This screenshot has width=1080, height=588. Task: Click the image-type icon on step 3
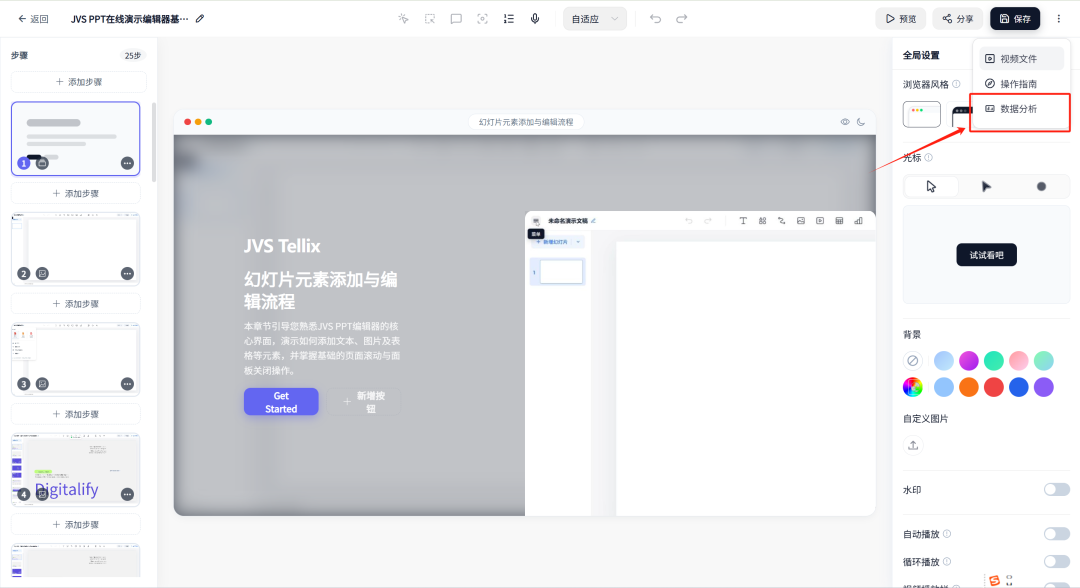42,384
